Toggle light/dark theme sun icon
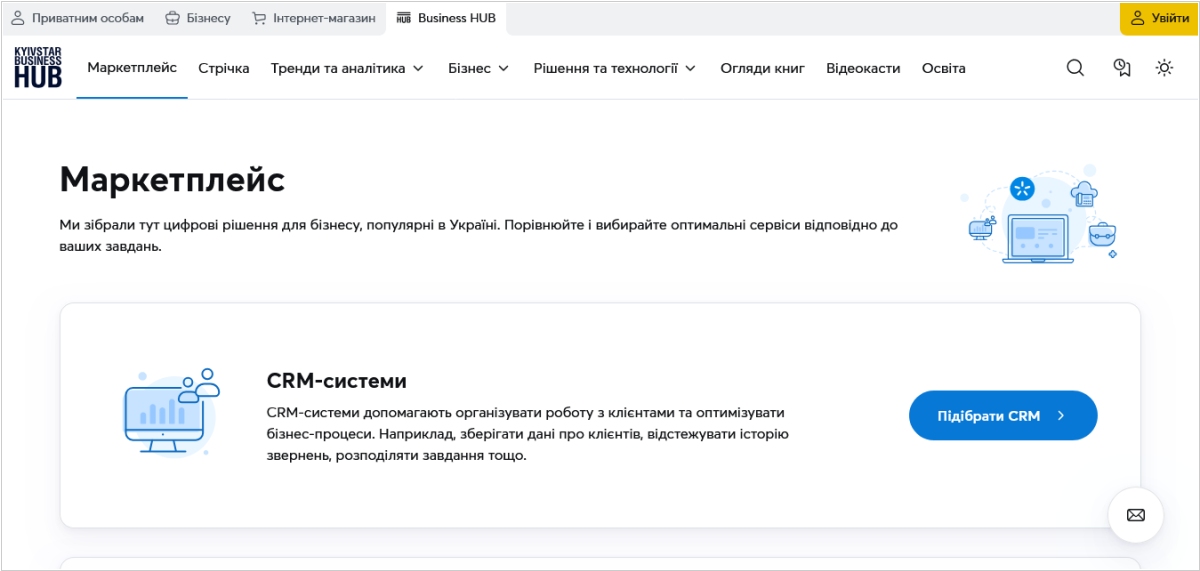This screenshot has height=571, width=1200. 1164,68
